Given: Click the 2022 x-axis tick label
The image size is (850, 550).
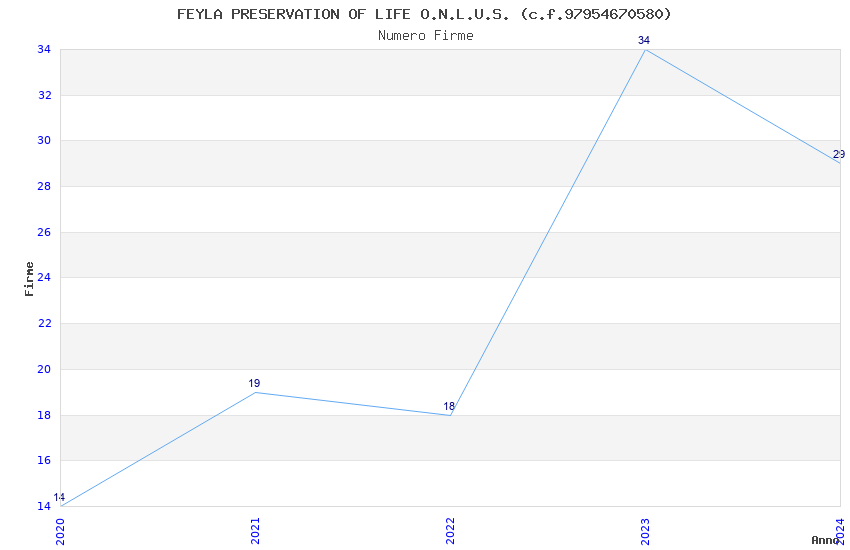Looking at the screenshot, I should coord(450,531).
